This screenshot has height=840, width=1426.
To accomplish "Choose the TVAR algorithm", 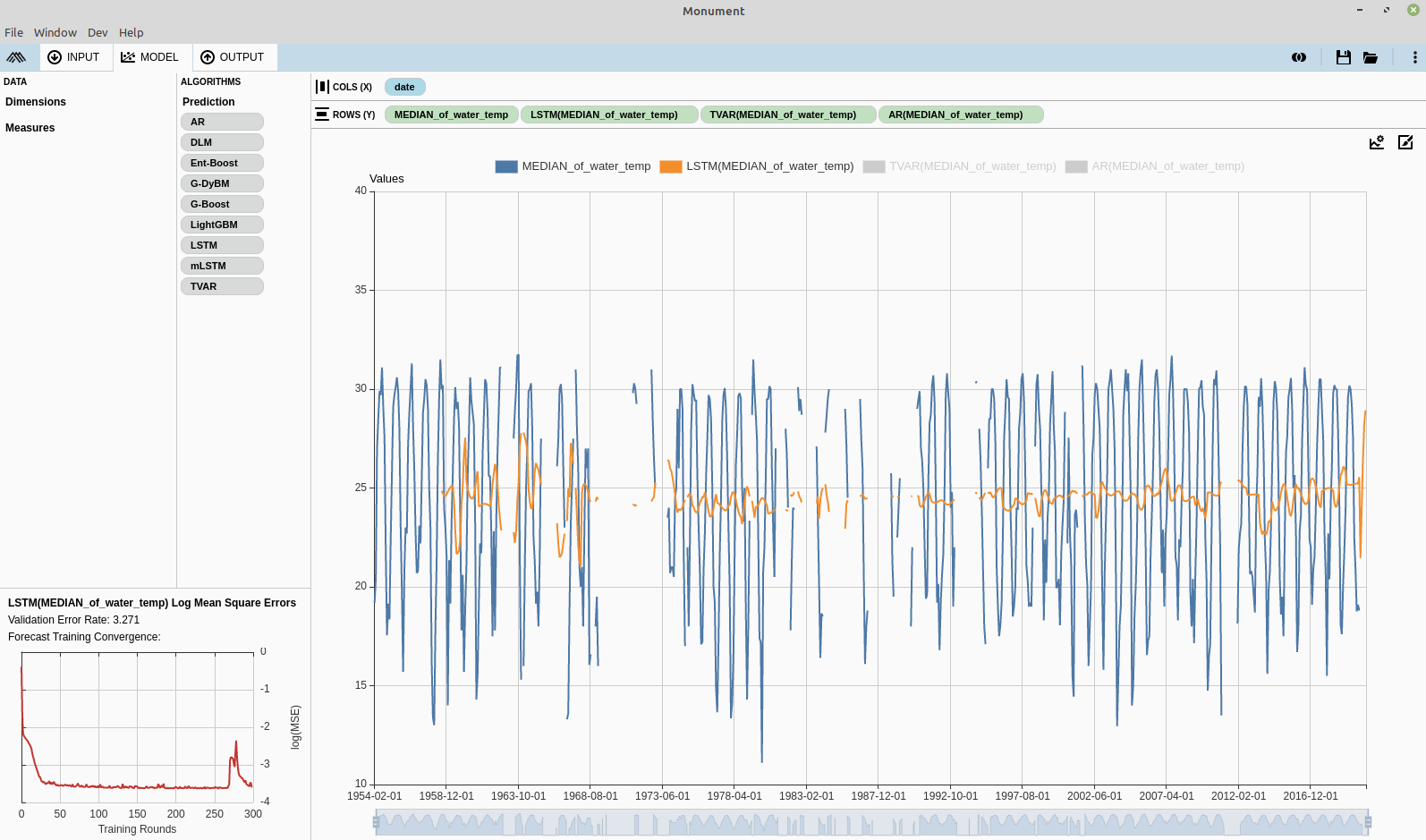I will pyautogui.click(x=222, y=286).
